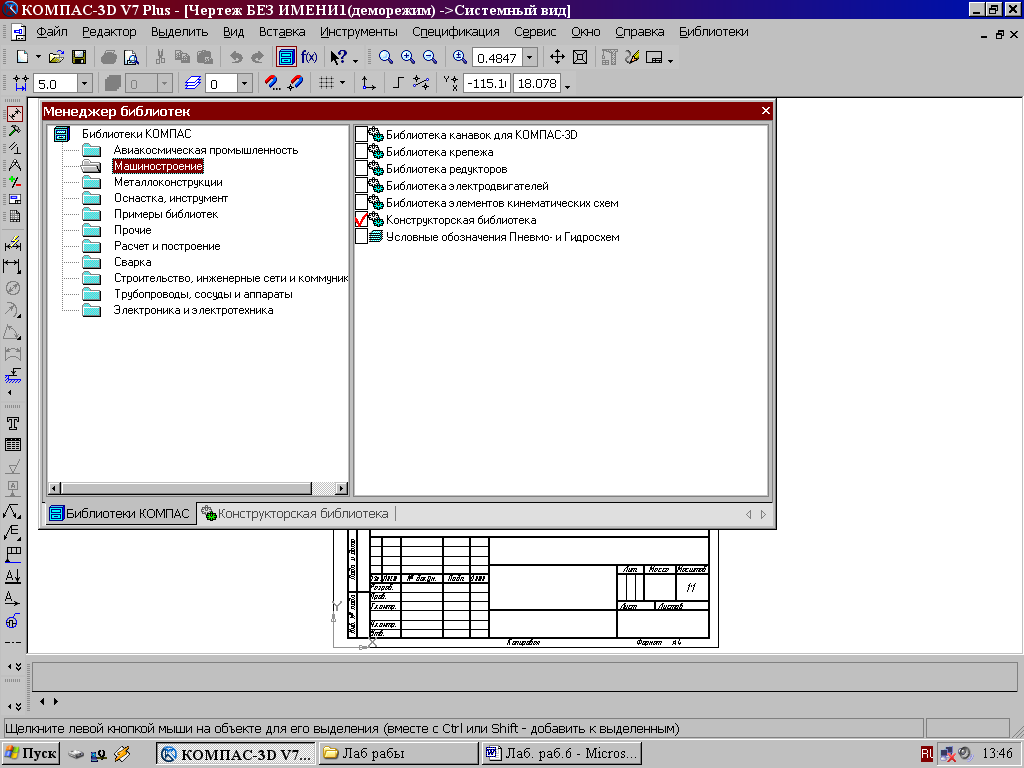Open the grid settings dropdown arrow

(342, 83)
